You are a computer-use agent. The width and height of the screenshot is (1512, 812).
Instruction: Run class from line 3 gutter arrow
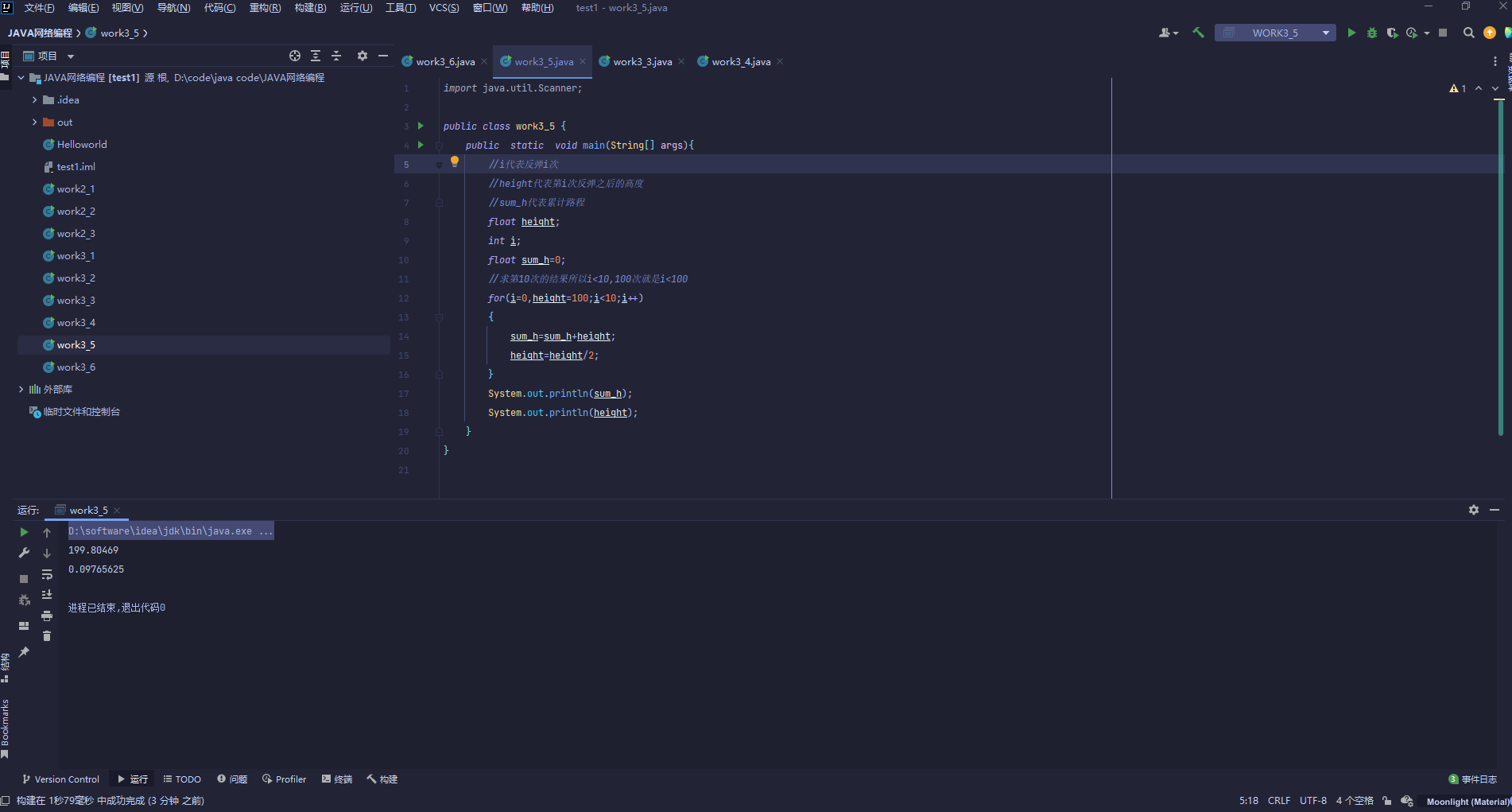click(x=421, y=126)
